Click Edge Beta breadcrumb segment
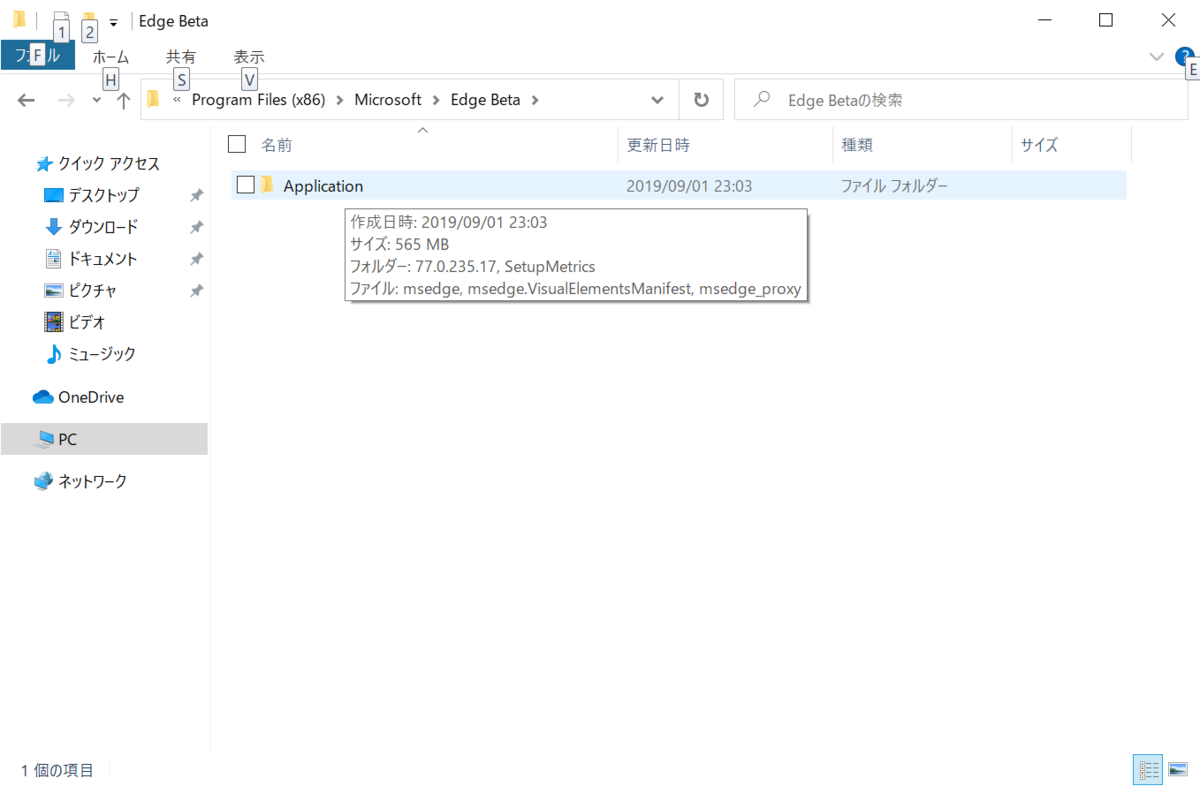Screen dimensions: 1200x786 (485, 100)
